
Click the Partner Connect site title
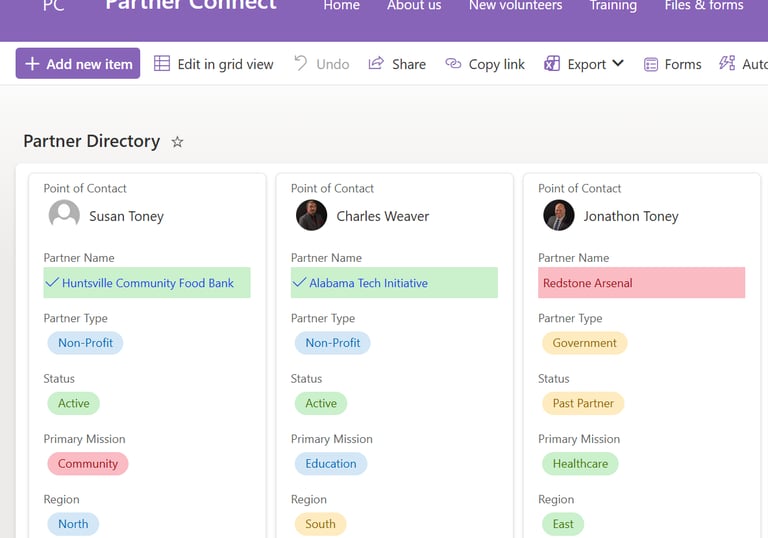click(x=191, y=5)
